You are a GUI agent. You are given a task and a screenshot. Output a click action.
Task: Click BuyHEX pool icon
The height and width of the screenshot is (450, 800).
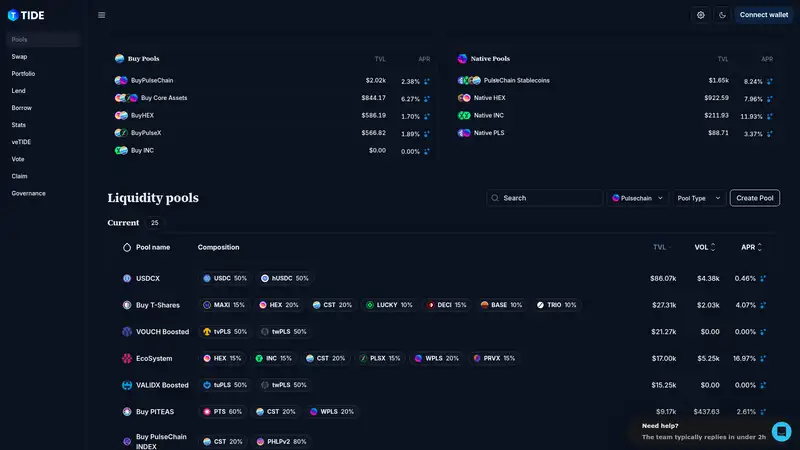(121, 115)
